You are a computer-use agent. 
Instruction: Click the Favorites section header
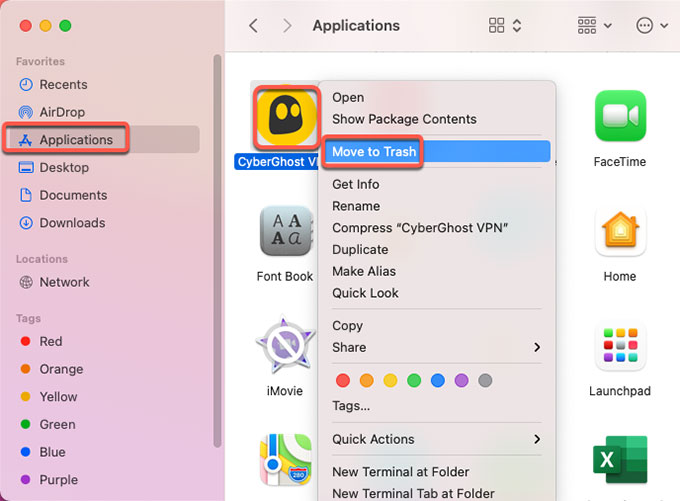click(40, 62)
